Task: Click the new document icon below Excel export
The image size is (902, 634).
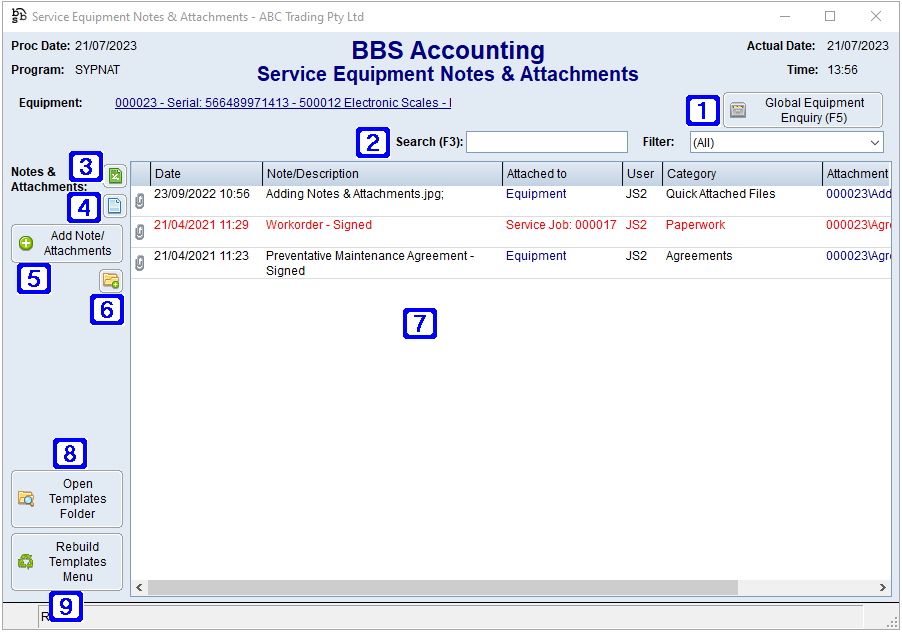Action: tap(115, 205)
